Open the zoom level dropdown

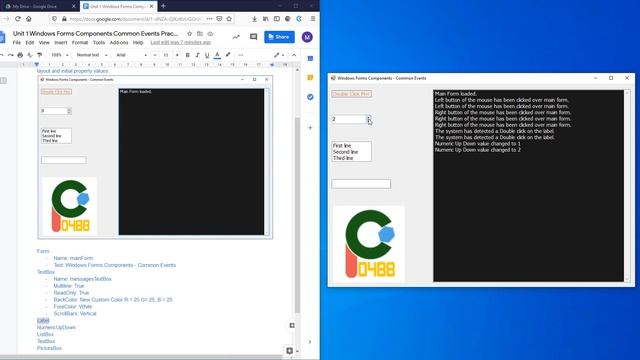(x=60, y=55)
